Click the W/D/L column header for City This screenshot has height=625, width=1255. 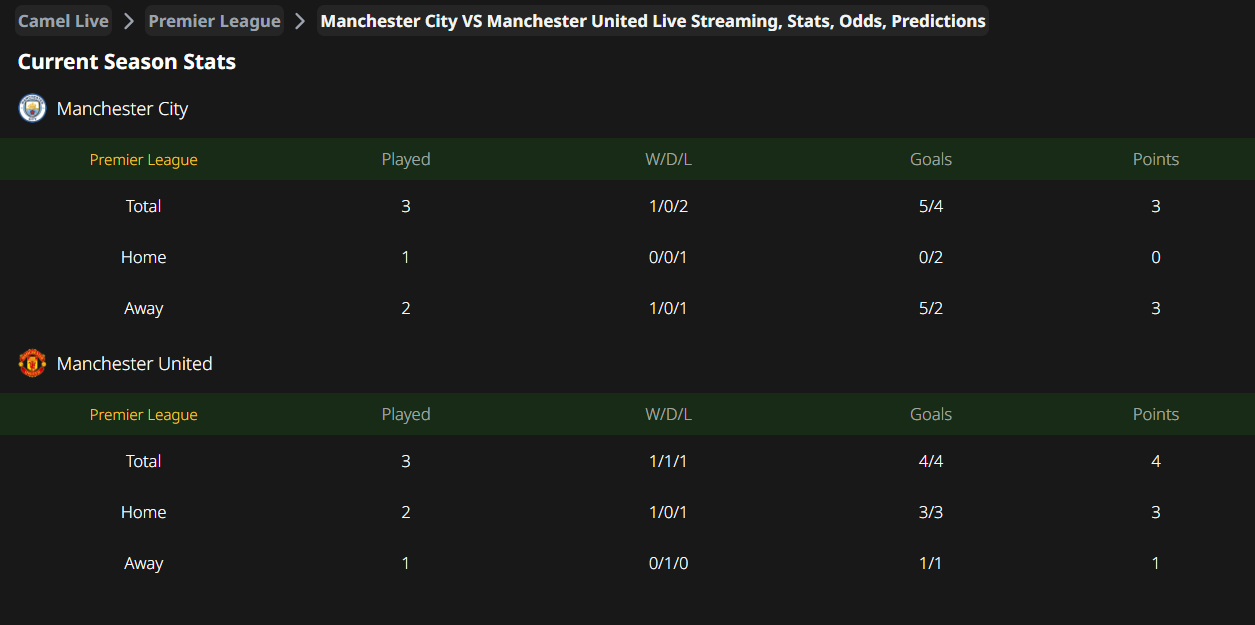click(669, 159)
